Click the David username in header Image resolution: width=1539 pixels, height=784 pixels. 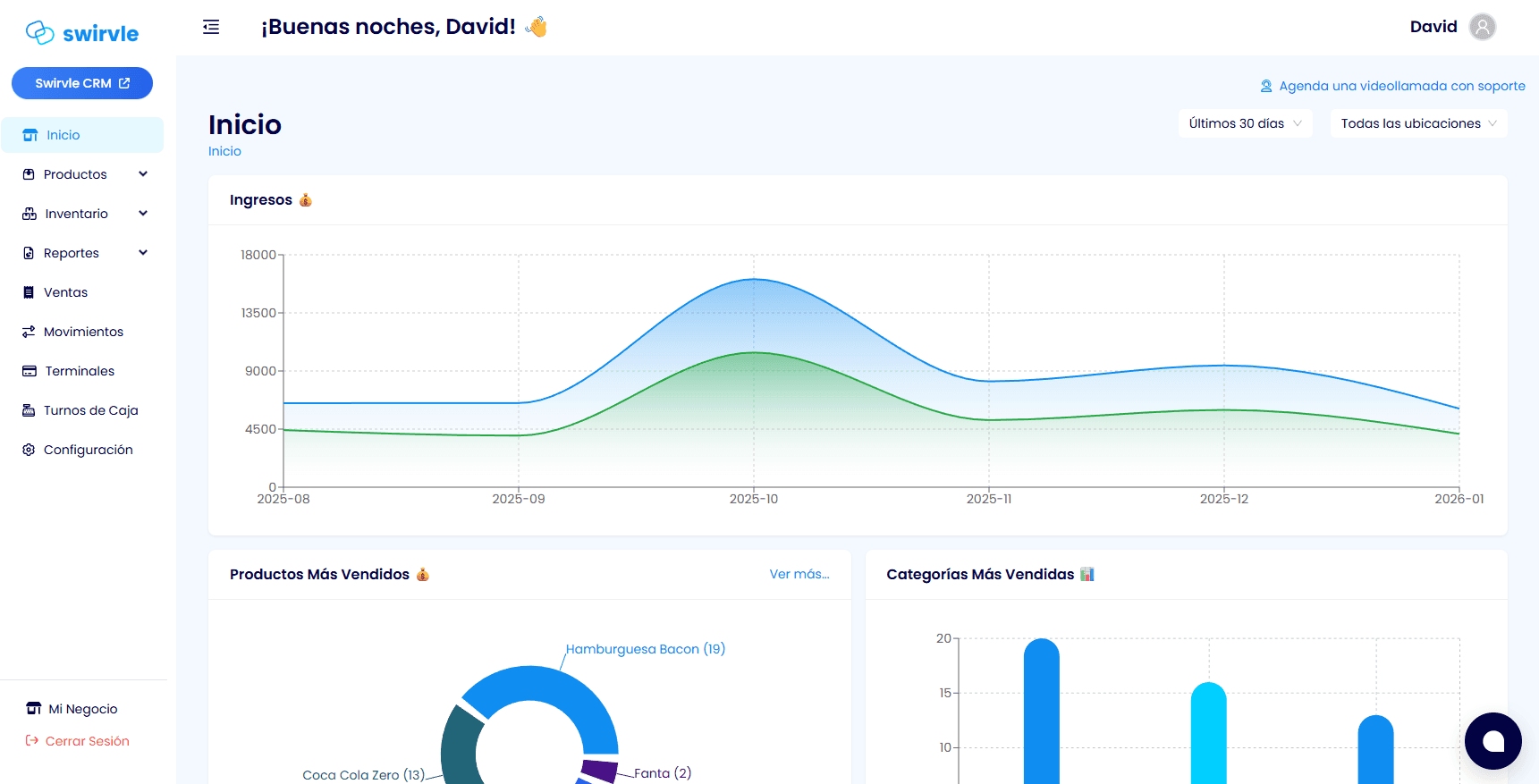pyautogui.click(x=1433, y=27)
